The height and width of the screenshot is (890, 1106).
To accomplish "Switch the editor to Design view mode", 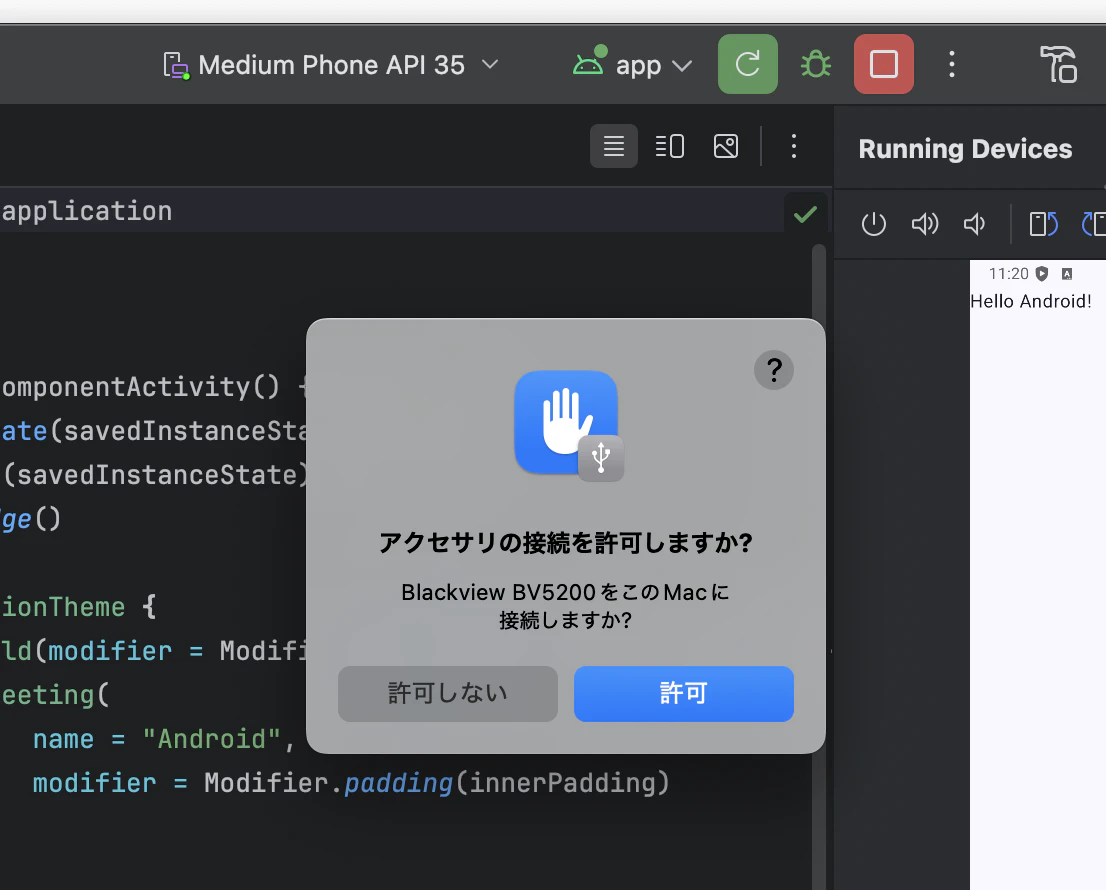I will 726,146.
